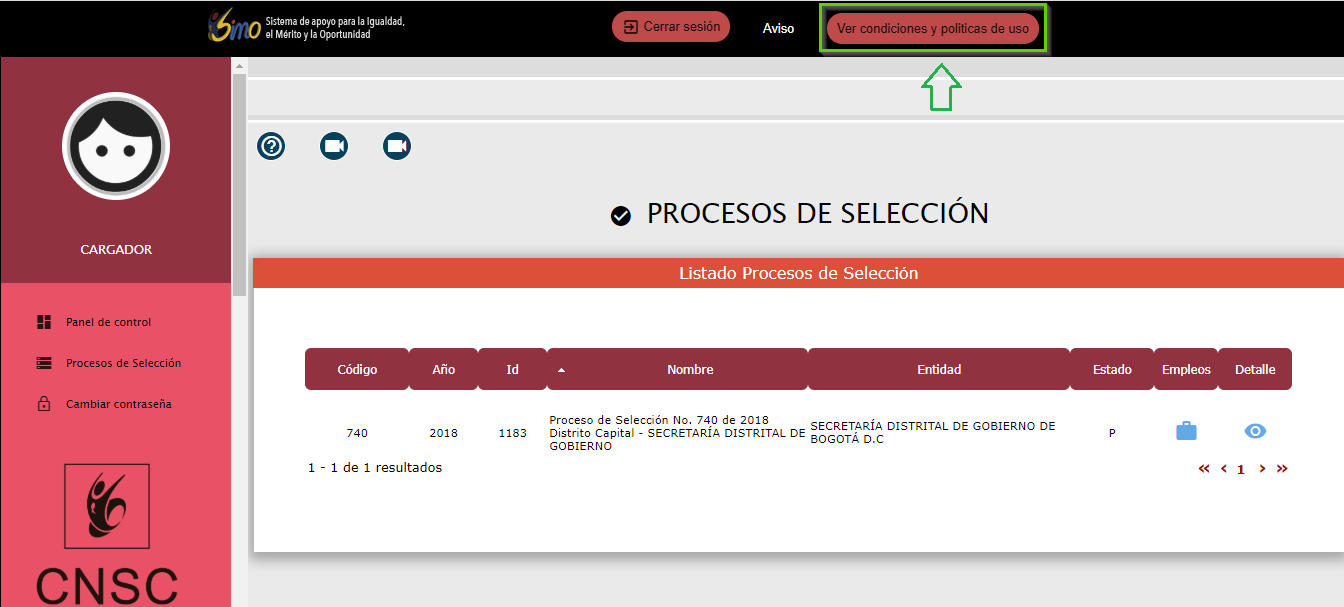1344x607 pixels.
Task: Go to the last results page
Action: point(1282,469)
